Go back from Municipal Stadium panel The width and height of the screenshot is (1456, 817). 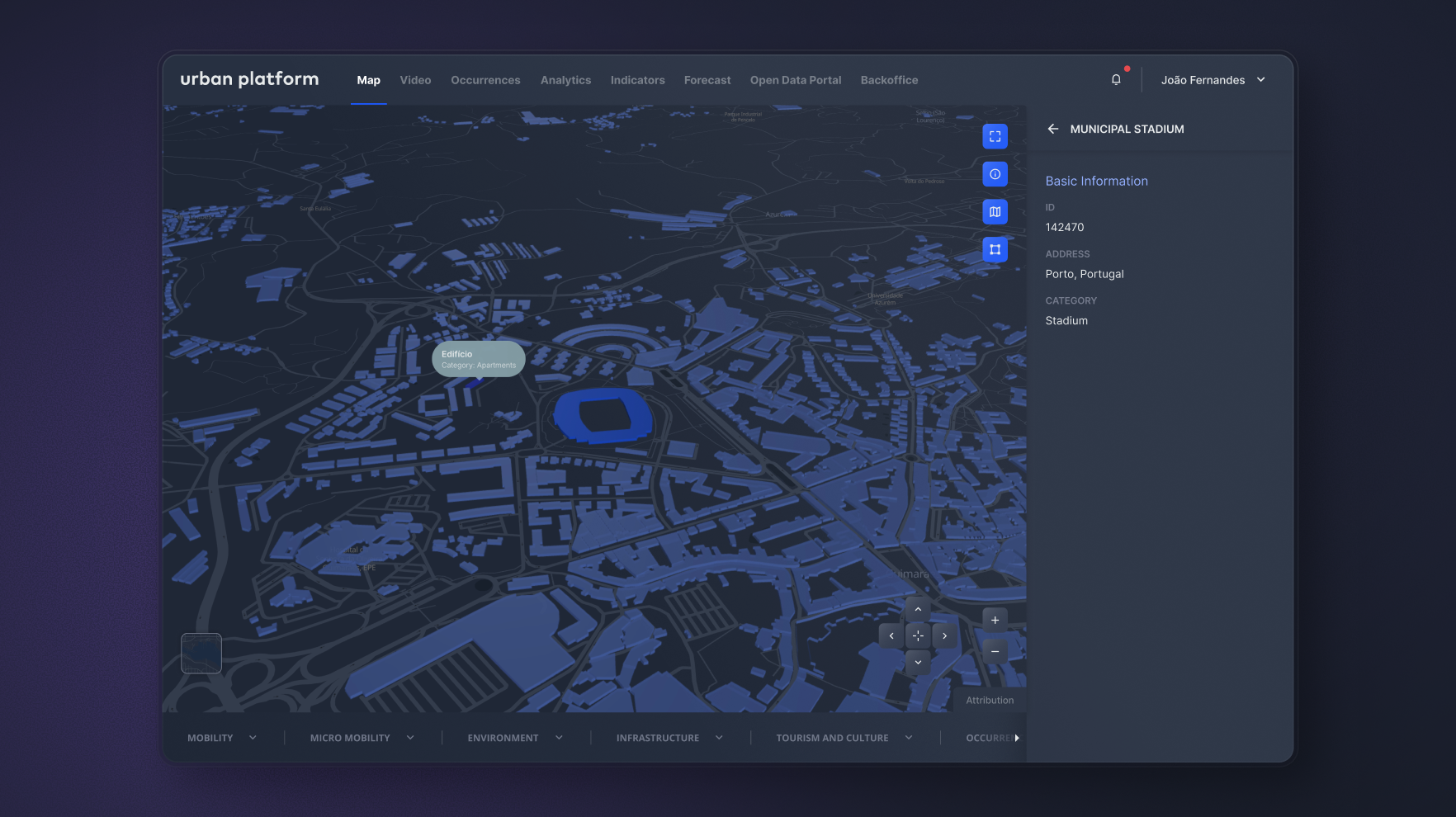point(1052,129)
